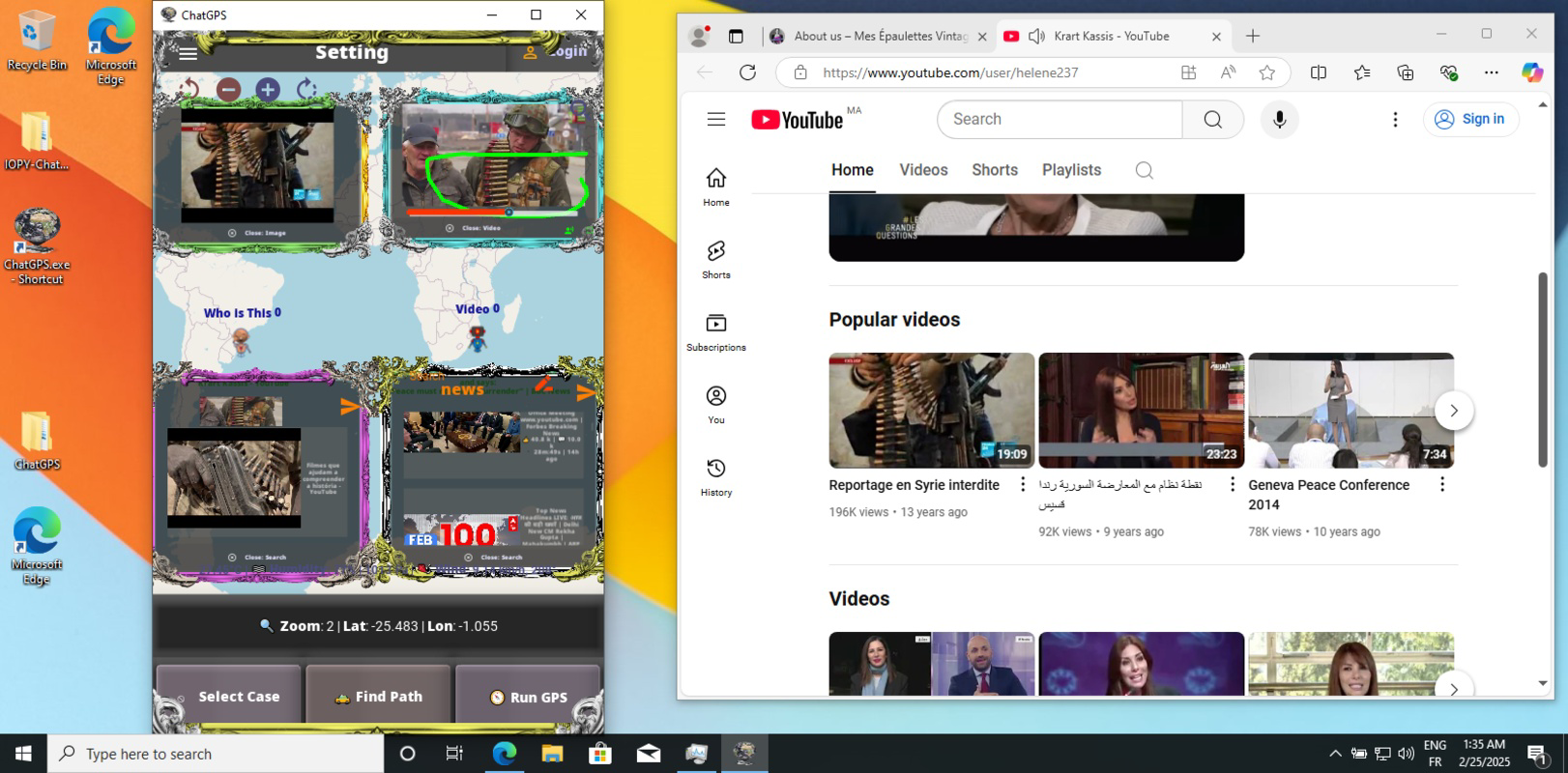Click the Run GPS button
Viewport: 1568px width, 773px height.
coord(528,696)
